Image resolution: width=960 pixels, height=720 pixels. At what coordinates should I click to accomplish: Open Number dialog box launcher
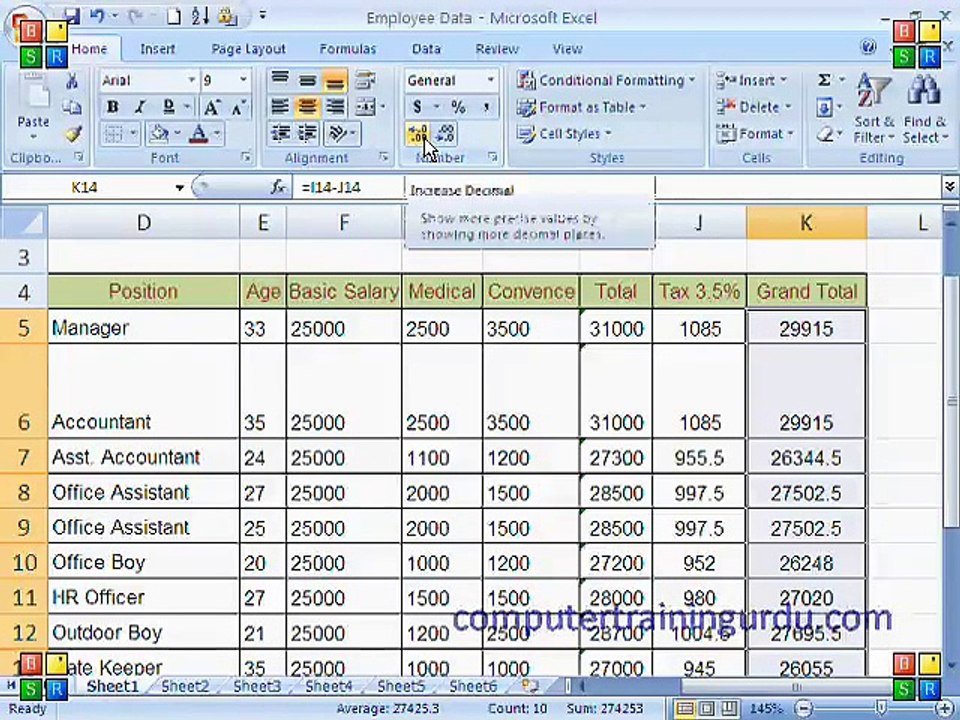pyautogui.click(x=492, y=158)
